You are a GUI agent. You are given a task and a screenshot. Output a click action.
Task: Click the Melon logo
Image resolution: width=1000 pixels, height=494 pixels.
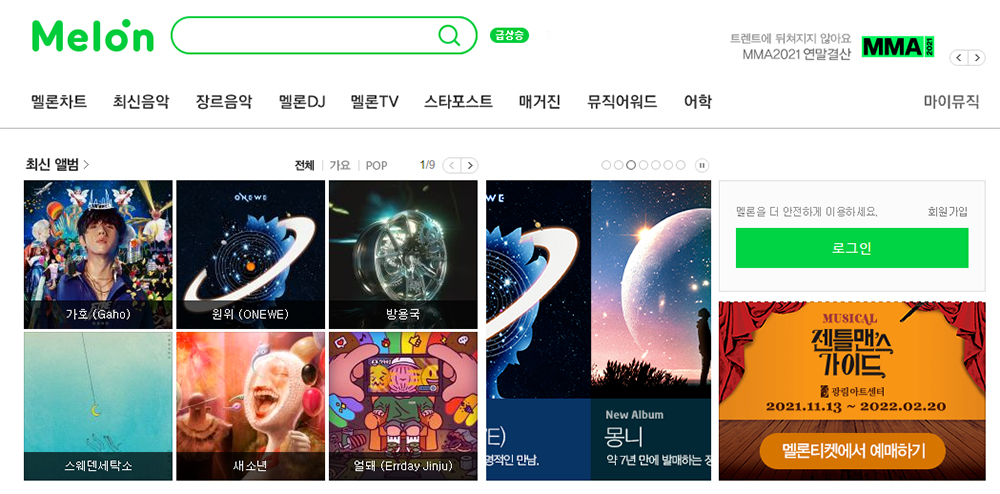93,36
